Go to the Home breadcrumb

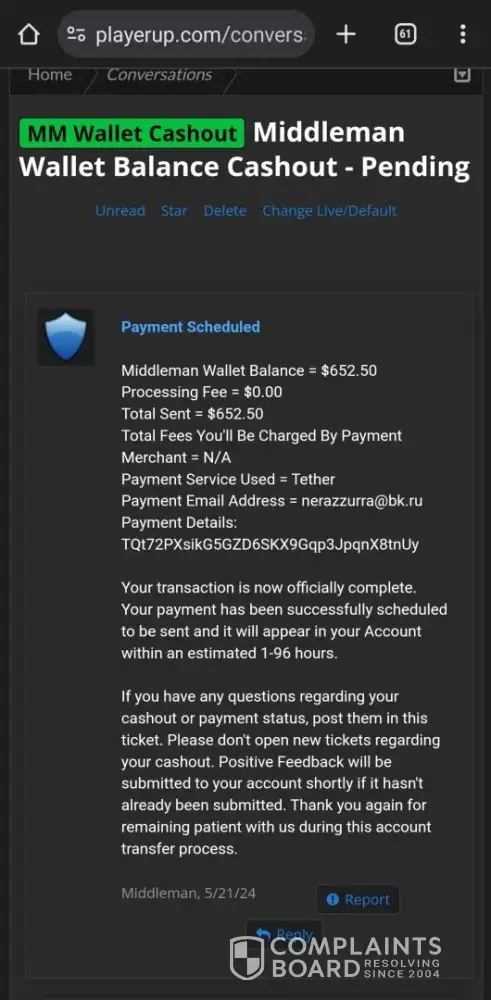pos(50,75)
